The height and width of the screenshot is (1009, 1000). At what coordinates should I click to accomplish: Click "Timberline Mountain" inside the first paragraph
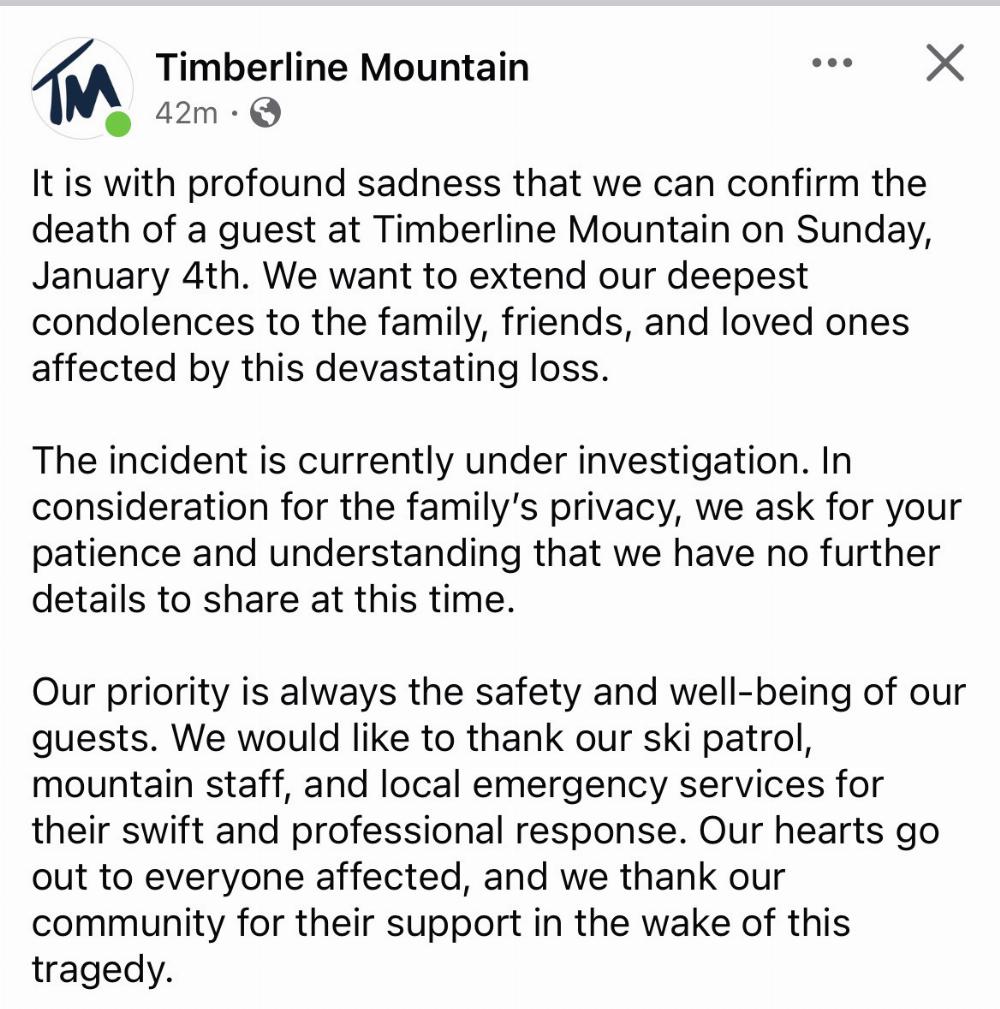(551, 230)
